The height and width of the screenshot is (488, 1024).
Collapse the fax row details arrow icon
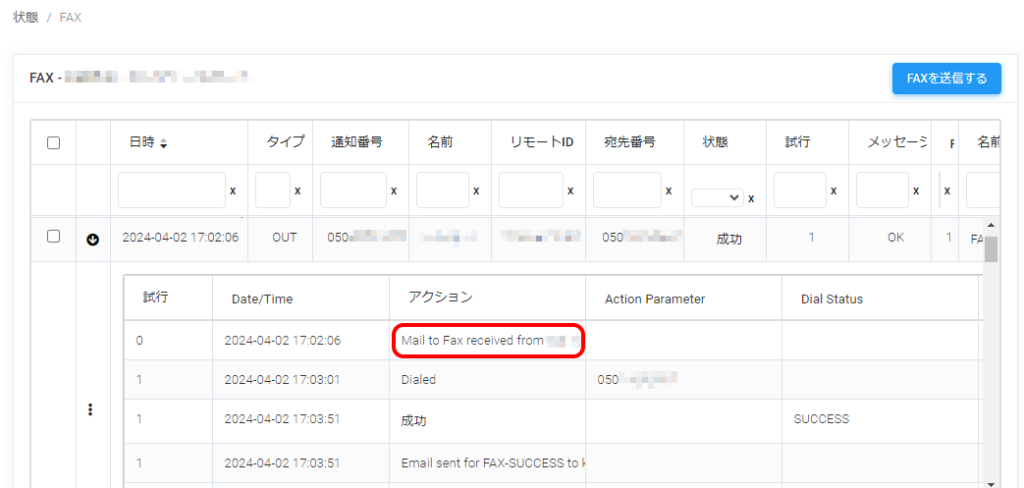pyautogui.click(x=93, y=239)
